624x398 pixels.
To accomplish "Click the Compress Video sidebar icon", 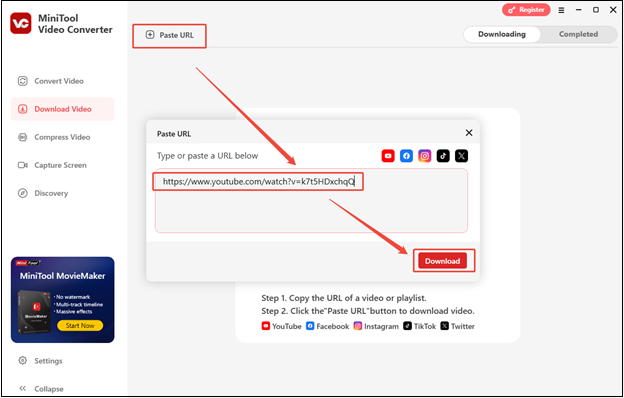I will coord(23,137).
